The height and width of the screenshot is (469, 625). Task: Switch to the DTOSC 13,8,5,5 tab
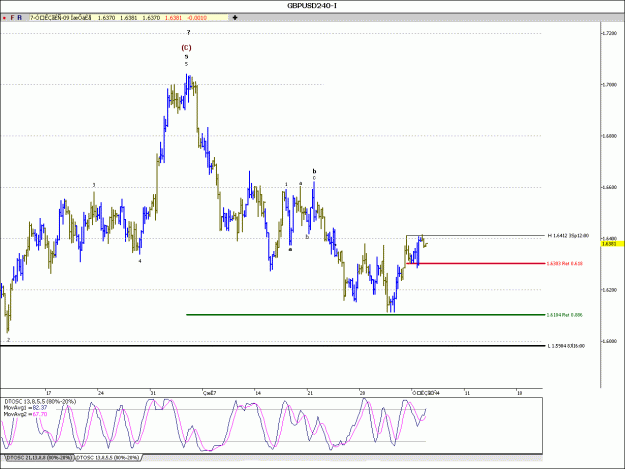click(108, 457)
